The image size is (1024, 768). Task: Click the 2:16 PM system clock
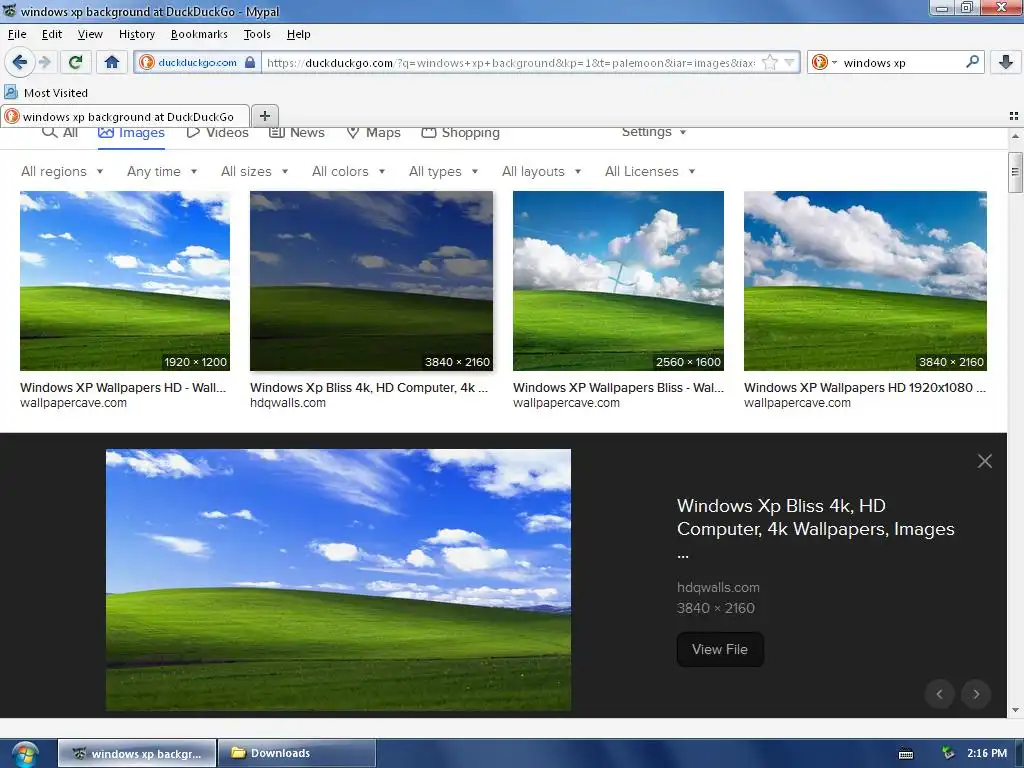click(987, 753)
